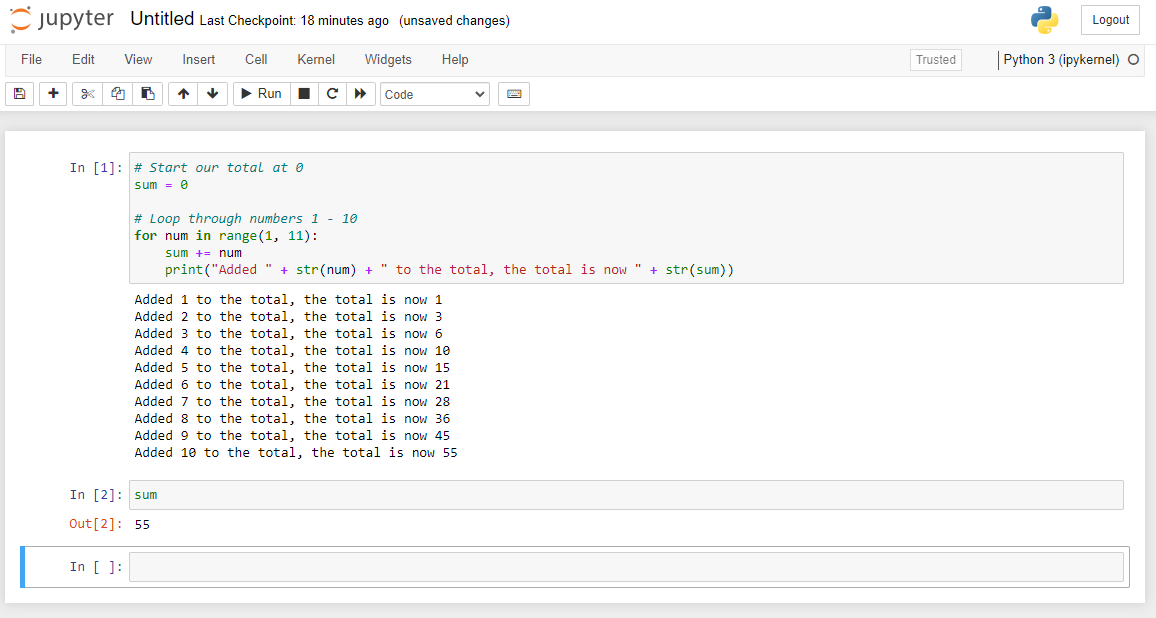
Task: Restart kernel and rerun whole notebook
Action: coord(361,94)
